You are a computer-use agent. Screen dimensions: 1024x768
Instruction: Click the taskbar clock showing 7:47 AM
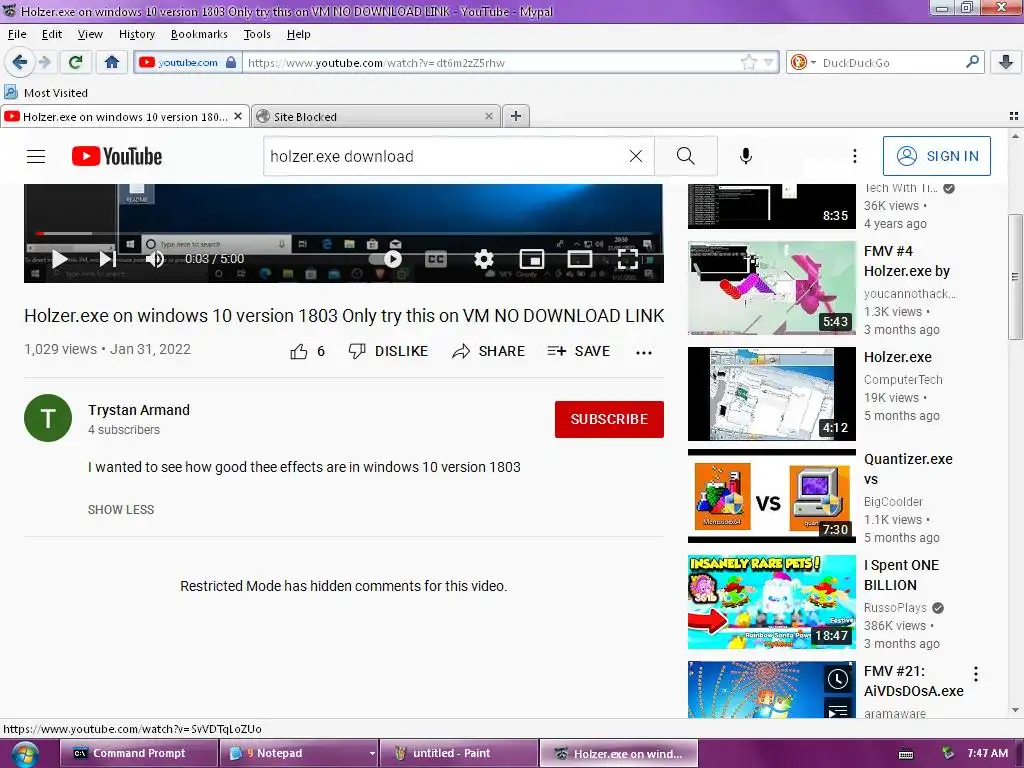987,753
